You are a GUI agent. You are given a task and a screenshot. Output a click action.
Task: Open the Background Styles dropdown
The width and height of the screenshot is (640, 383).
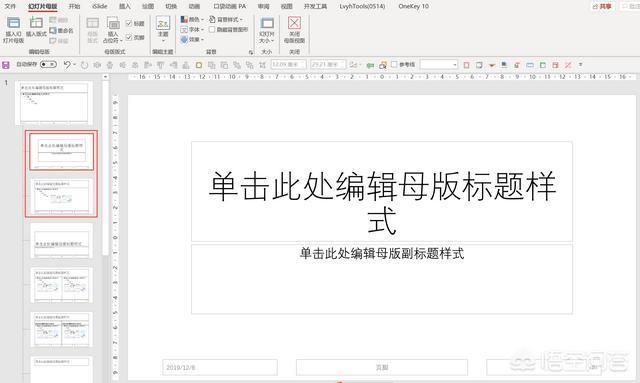(x=226, y=20)
